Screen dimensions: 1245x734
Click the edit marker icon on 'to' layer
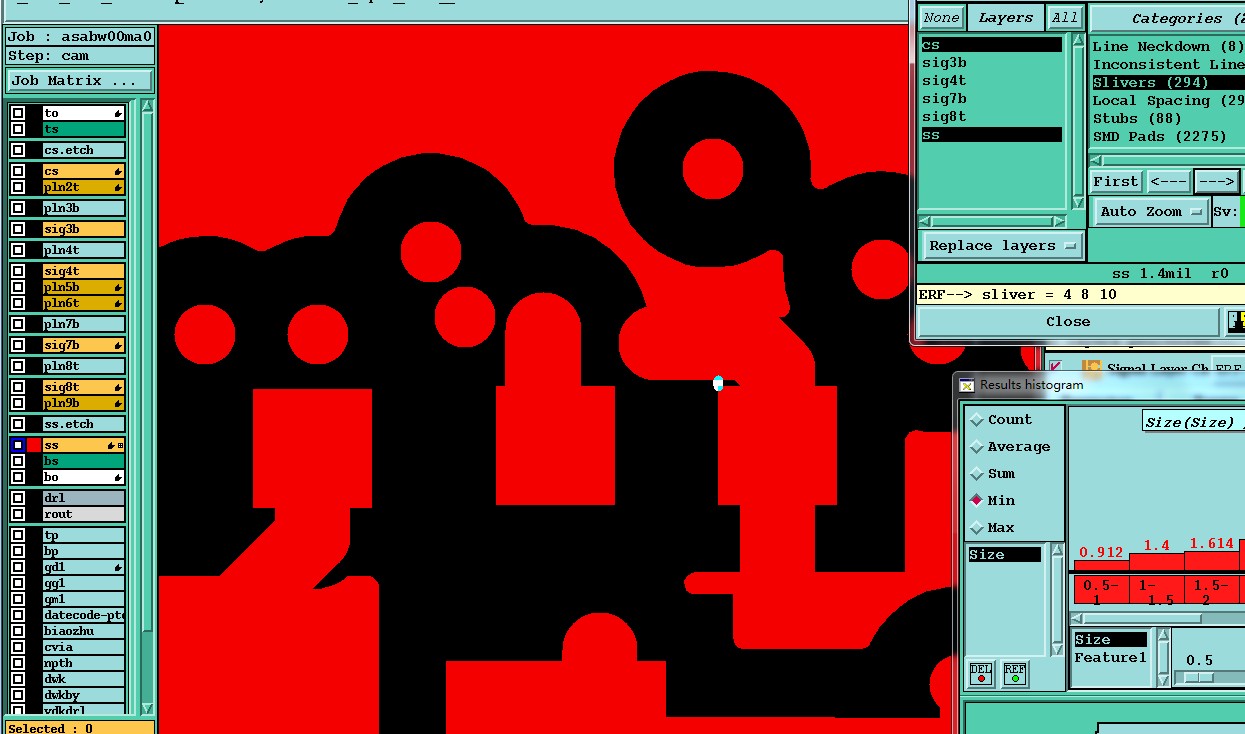118,113
